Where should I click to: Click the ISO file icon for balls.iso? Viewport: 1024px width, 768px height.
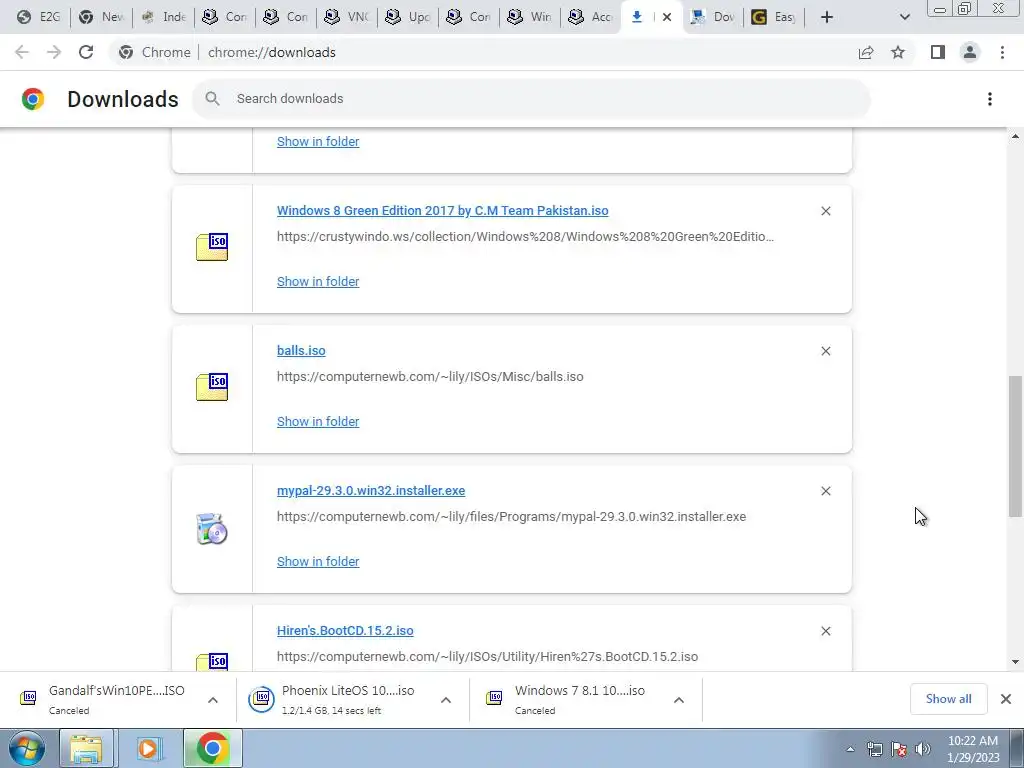click(x=212, y=387)
